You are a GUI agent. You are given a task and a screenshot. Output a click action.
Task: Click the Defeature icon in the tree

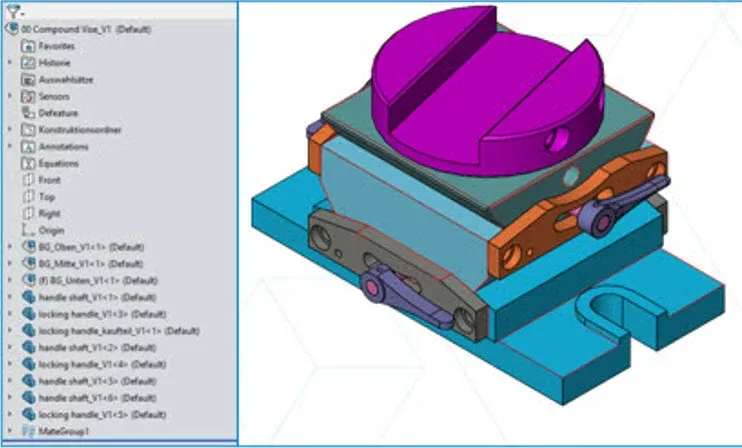(28, 113)
